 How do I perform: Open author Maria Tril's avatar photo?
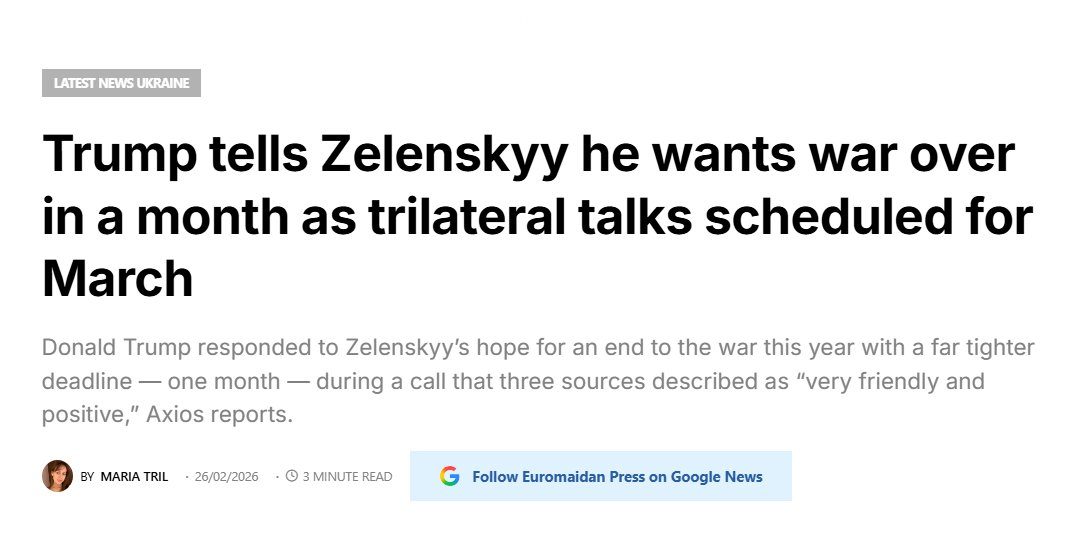point(57,476)
